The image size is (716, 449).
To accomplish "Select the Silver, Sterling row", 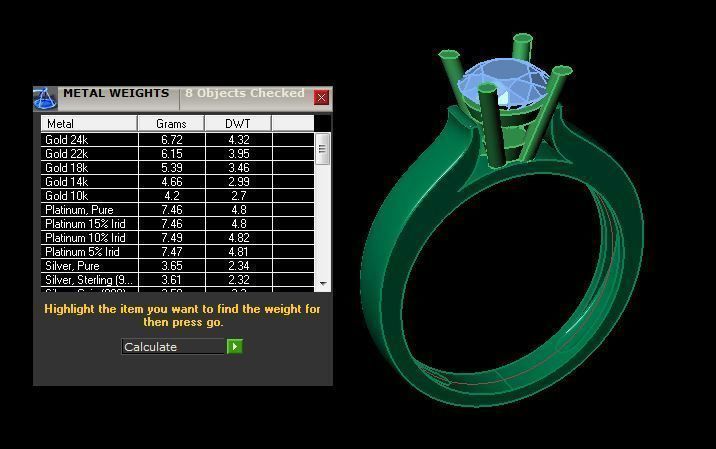I will pos(178,280).
